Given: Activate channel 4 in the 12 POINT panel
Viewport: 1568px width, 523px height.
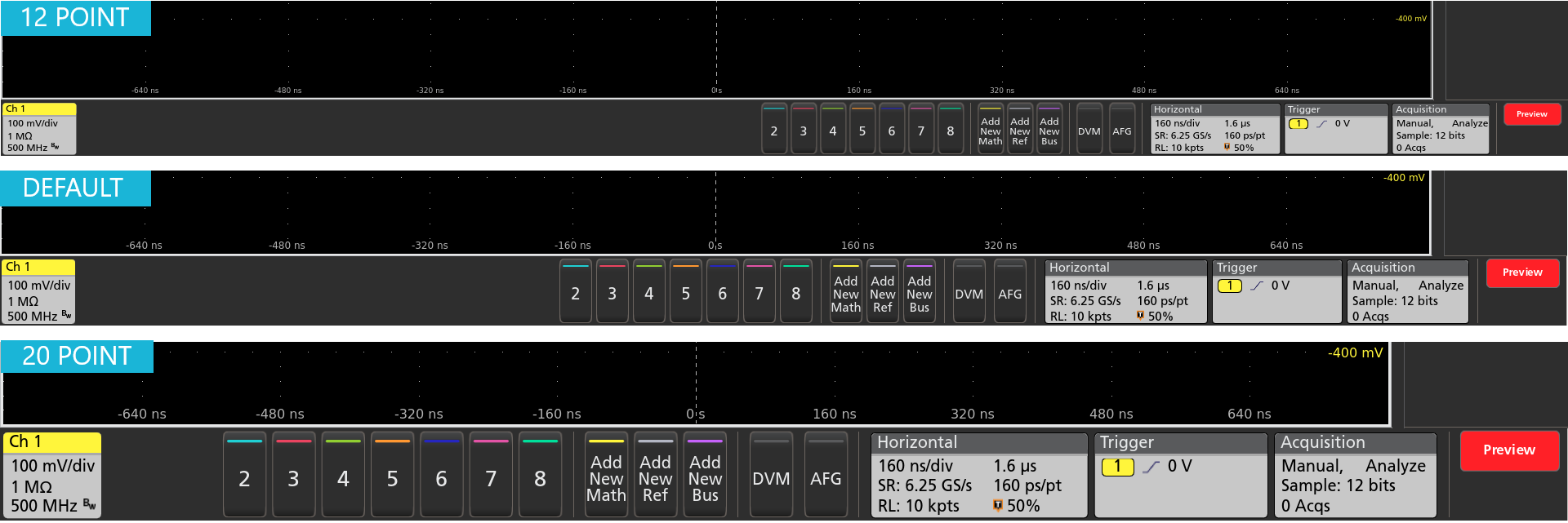Looking at the screenshot, I should [x=833, y=129].
